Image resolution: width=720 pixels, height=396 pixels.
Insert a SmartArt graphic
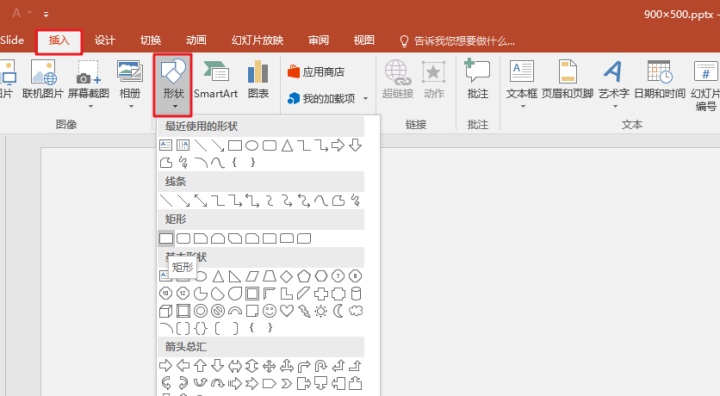tap(216, 80)
